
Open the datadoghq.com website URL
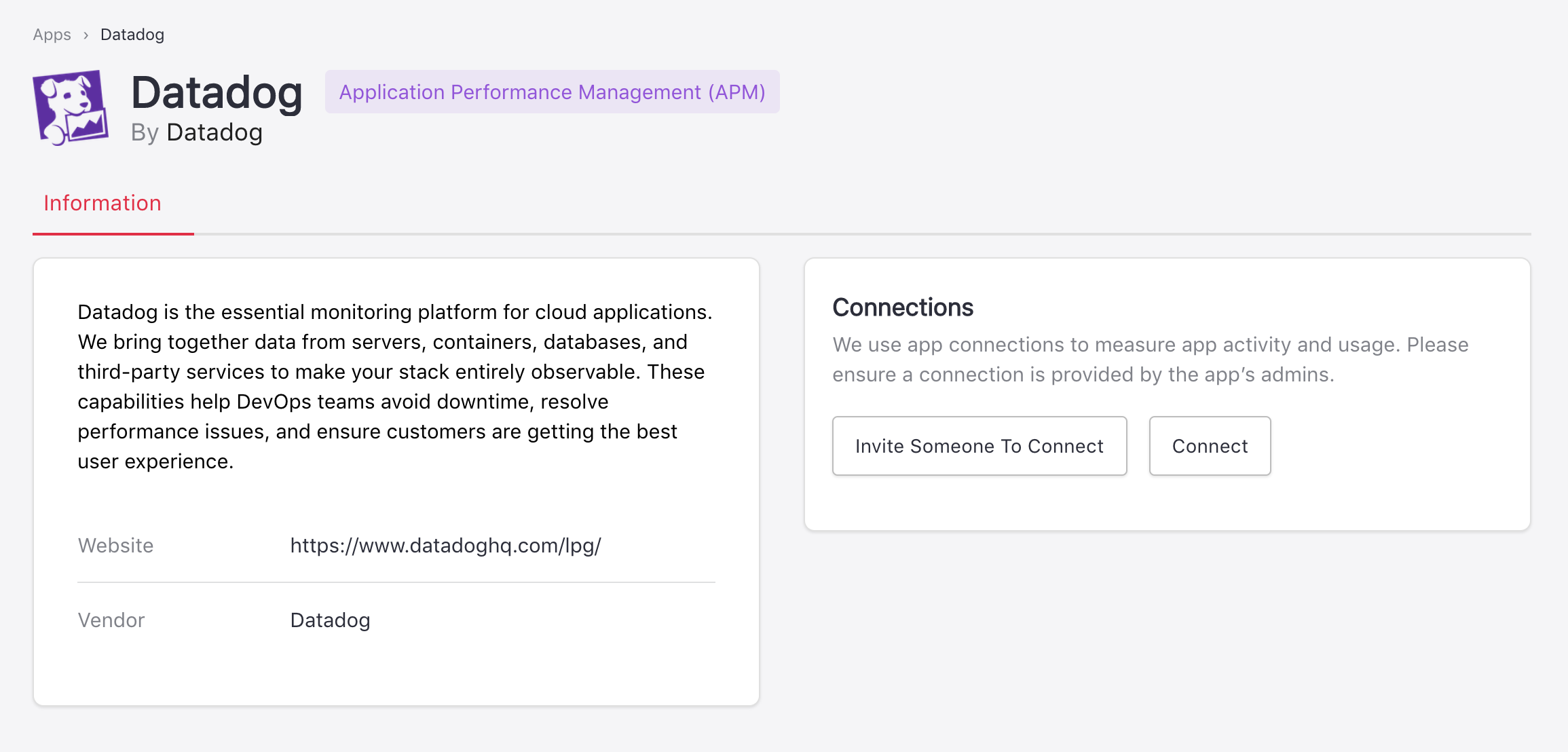tap(445, 546)
